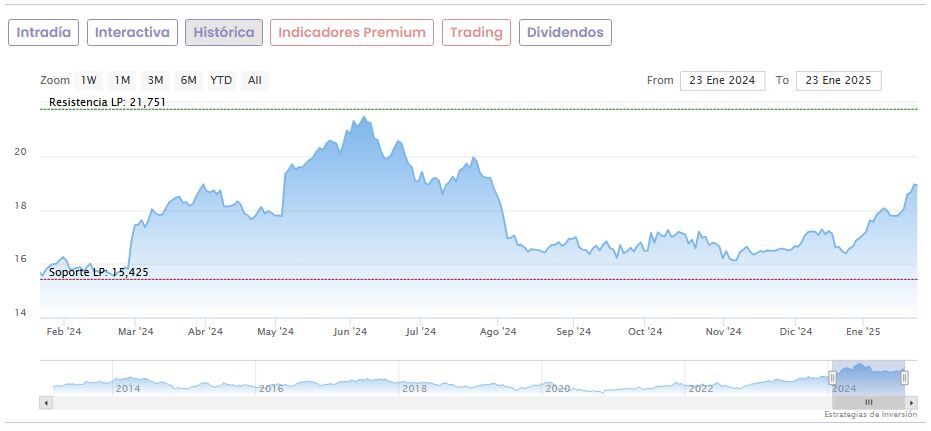The width and height of the screenshot is (931, 431).
Task: Select YTD zoom range
Action: point(221,80)
